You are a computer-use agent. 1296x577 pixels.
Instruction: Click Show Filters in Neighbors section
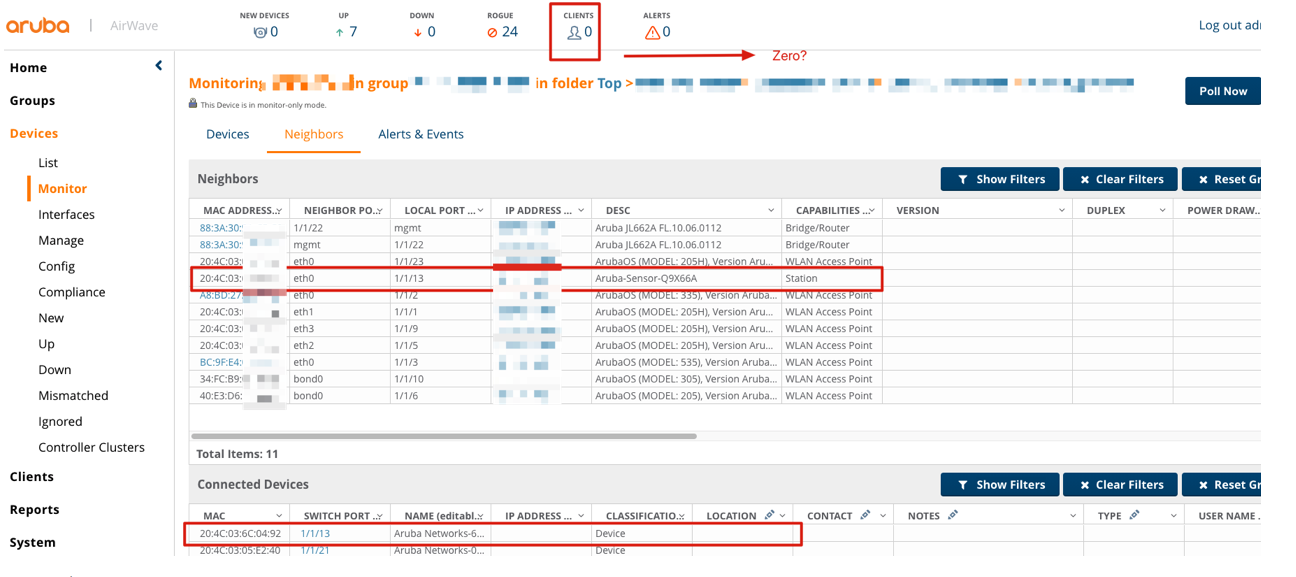(1000, 179)
